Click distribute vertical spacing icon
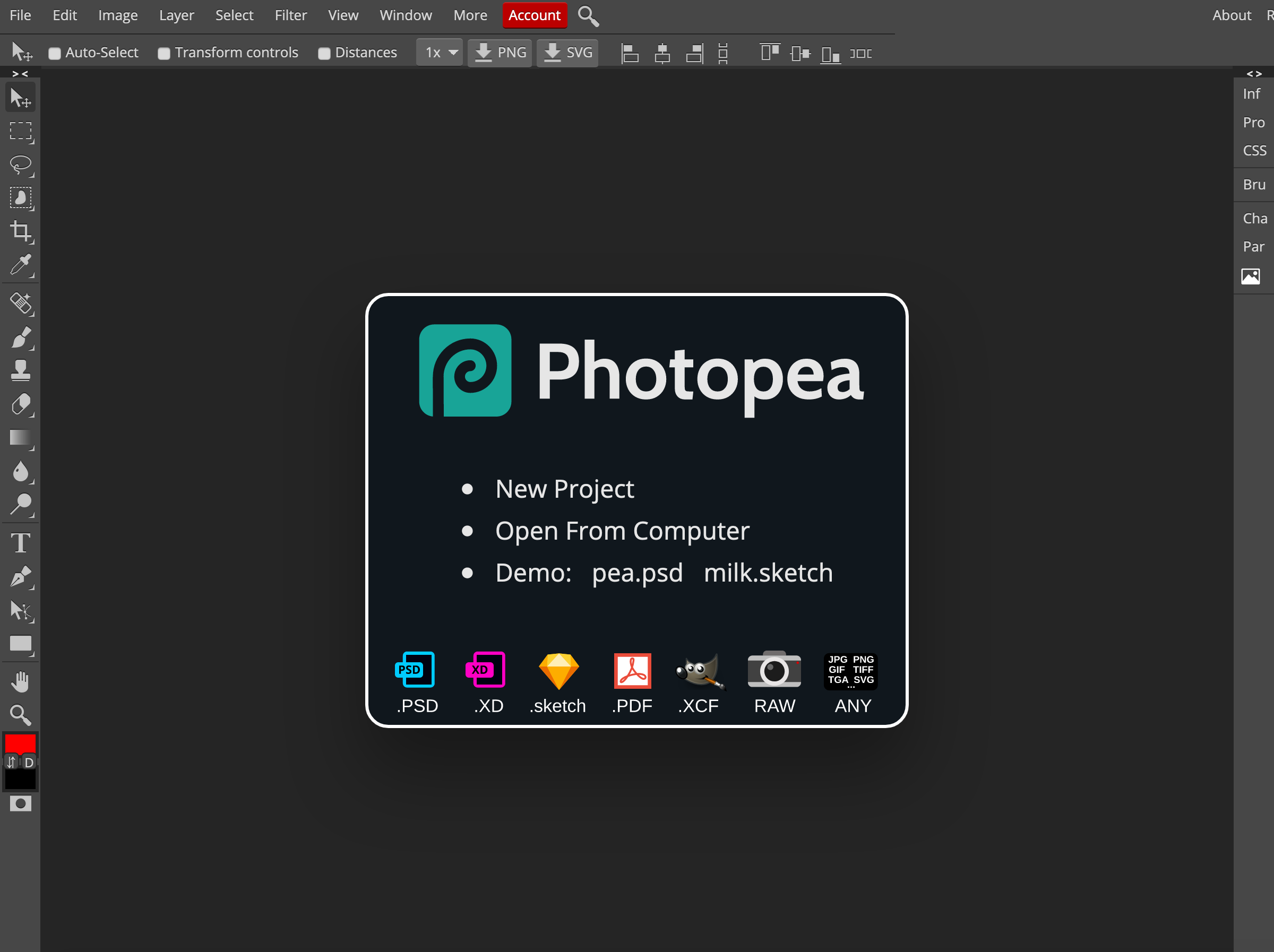The height and width of the screenshot is (952, 1274). click(723, 54)
